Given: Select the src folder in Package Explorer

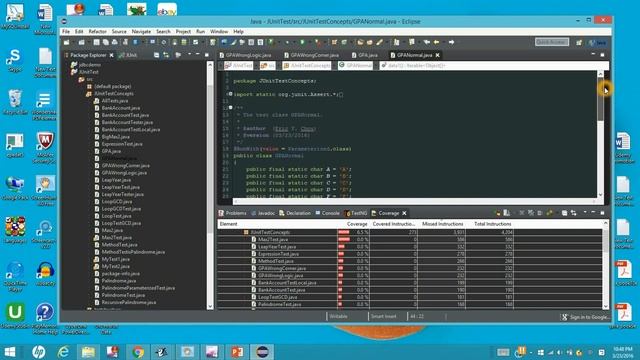Looking at the screenshot, I should 86,79.
